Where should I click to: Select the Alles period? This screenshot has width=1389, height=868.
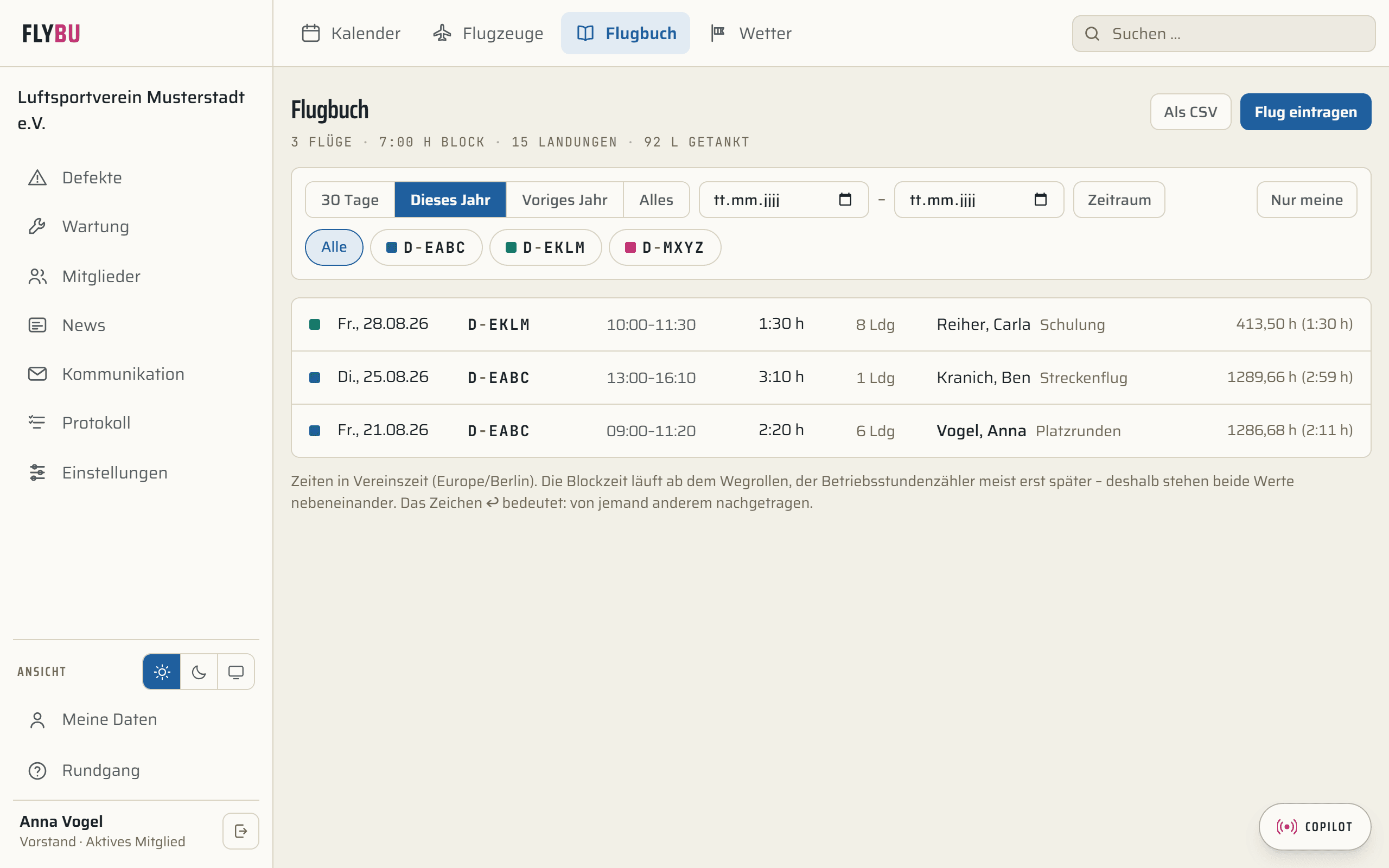coord(656,200)
